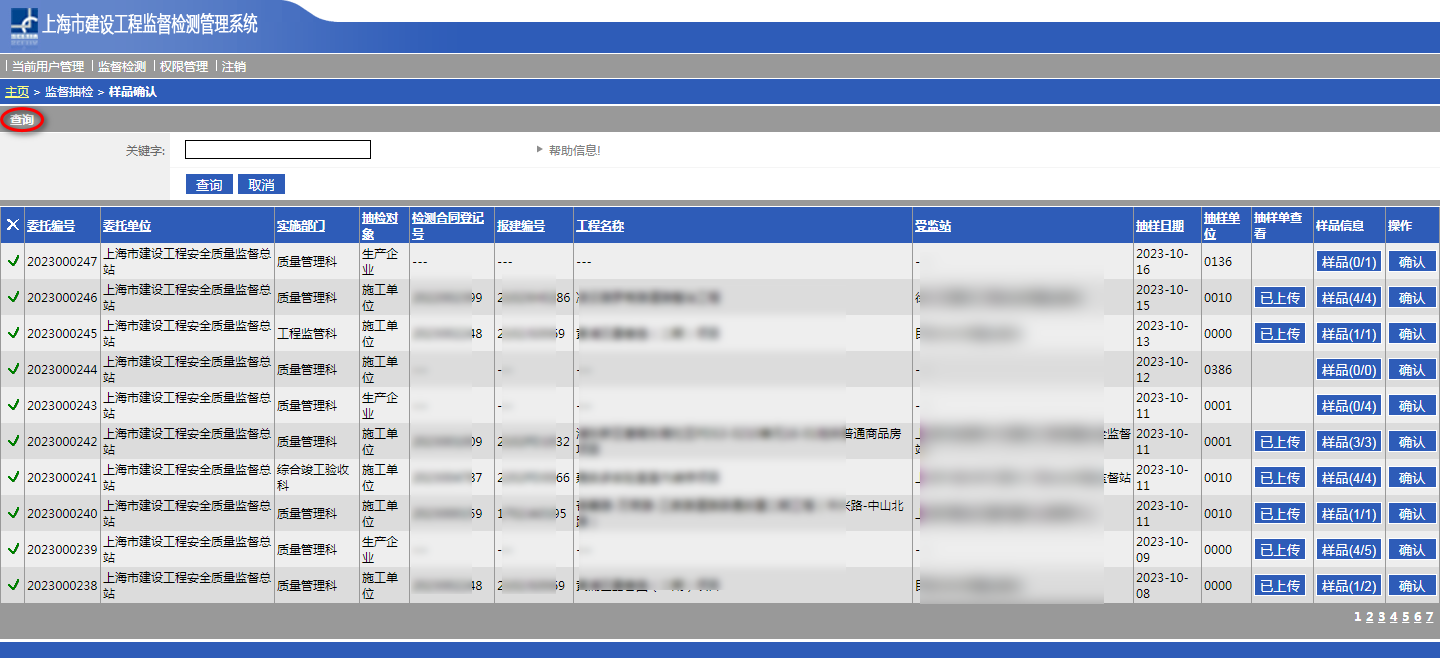Viewport: 1440px width, 659px height.
Task: Click green checkmark for row 2023000247
Action: click(x=13, y=261)
